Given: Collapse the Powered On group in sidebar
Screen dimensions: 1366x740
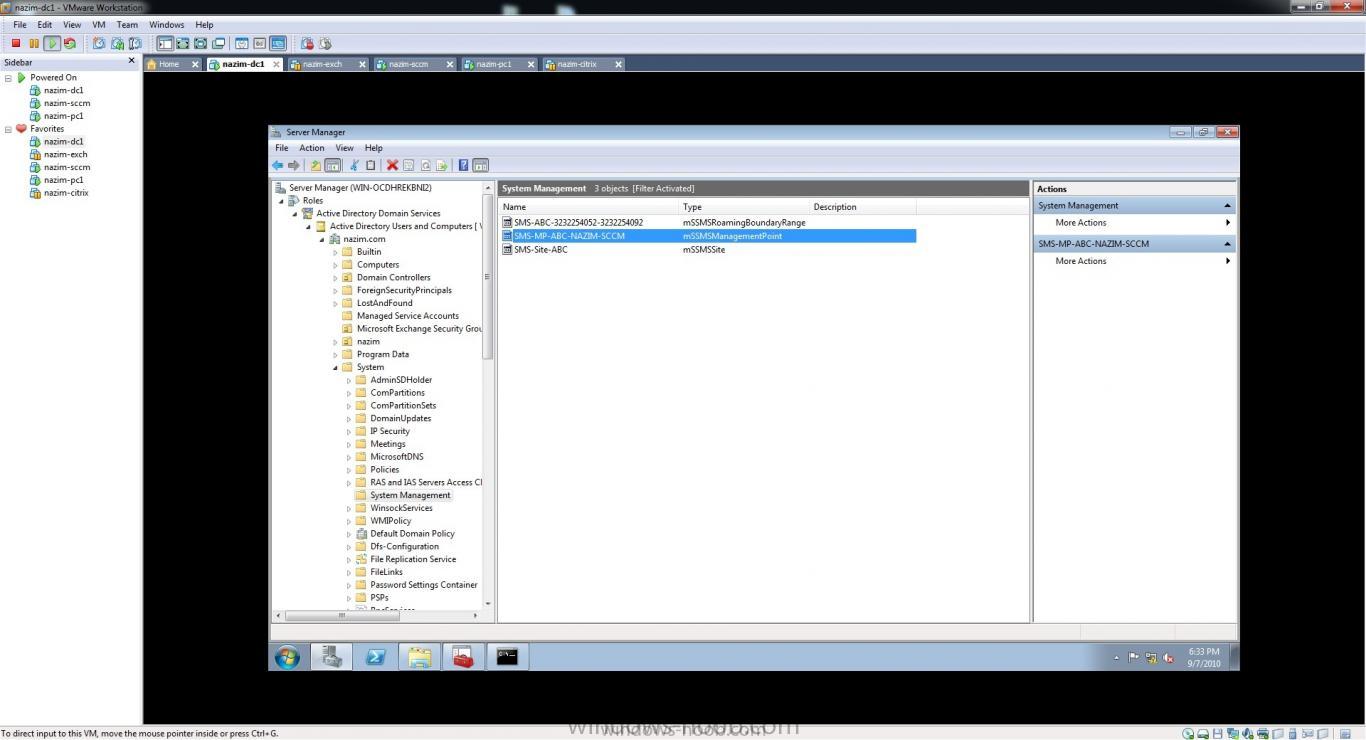Looking at the screenshot, I should (9, 77).
